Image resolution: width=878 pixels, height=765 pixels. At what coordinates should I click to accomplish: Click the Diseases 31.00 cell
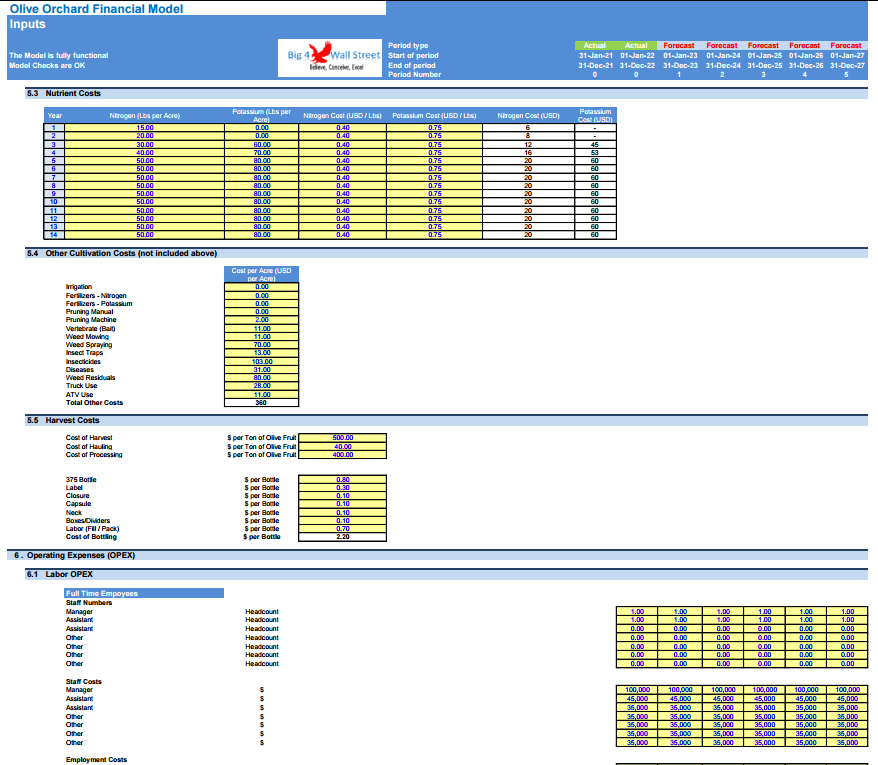(261, 370)
